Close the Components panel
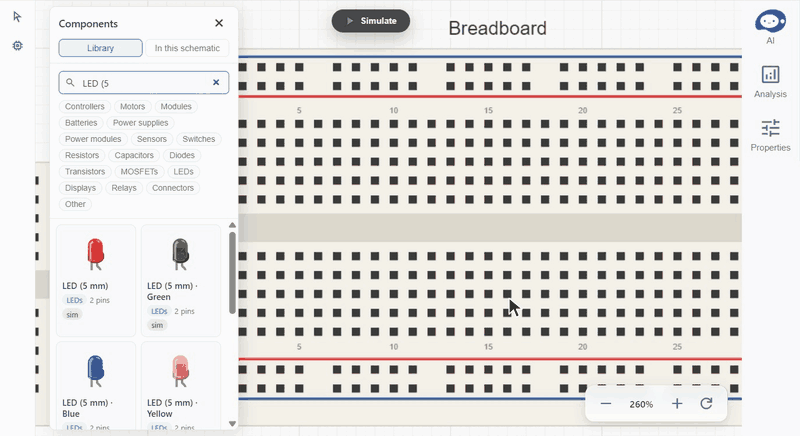Image resolution: width=800 pixels, height=436 pixels. coord(219,23)
